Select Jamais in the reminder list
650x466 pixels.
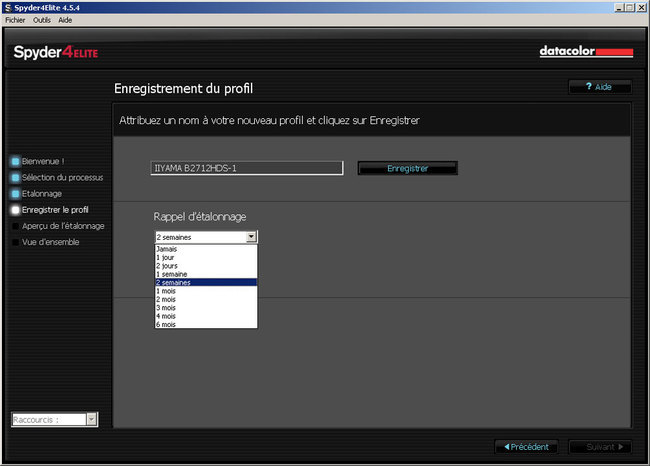pos(206,249)
